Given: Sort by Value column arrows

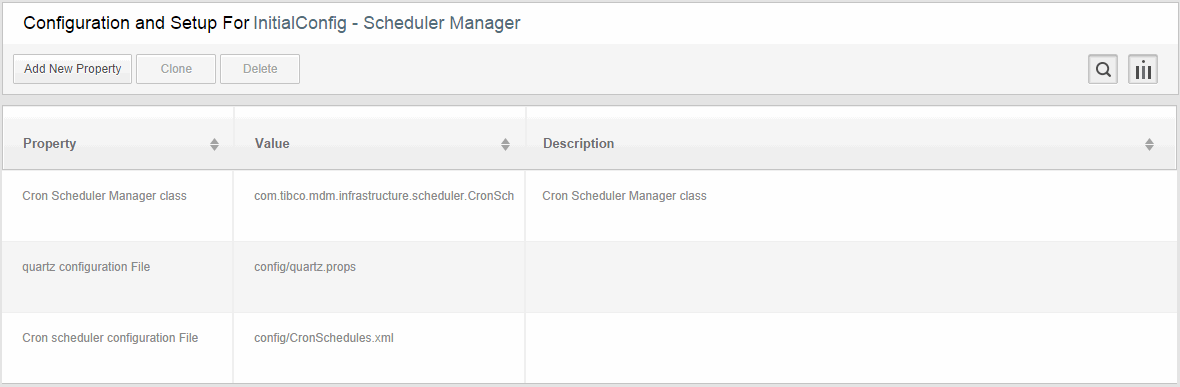Looking at the screenshot, I should click(x=505, y=144).
